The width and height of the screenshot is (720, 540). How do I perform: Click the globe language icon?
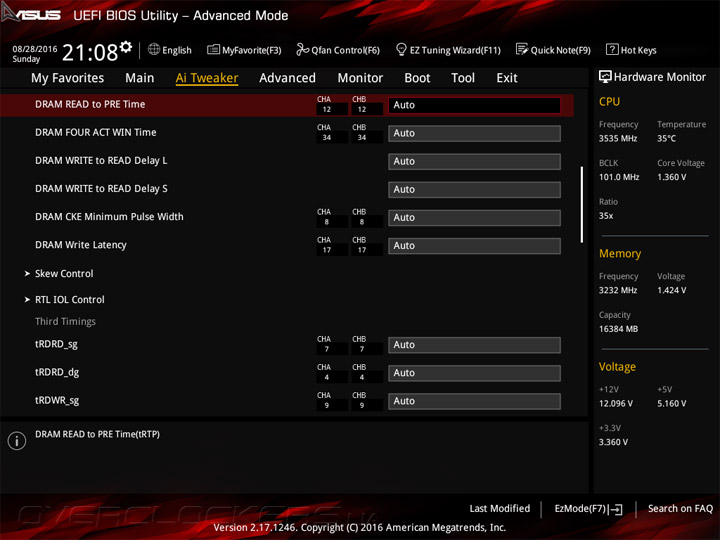tap(154, 49)
